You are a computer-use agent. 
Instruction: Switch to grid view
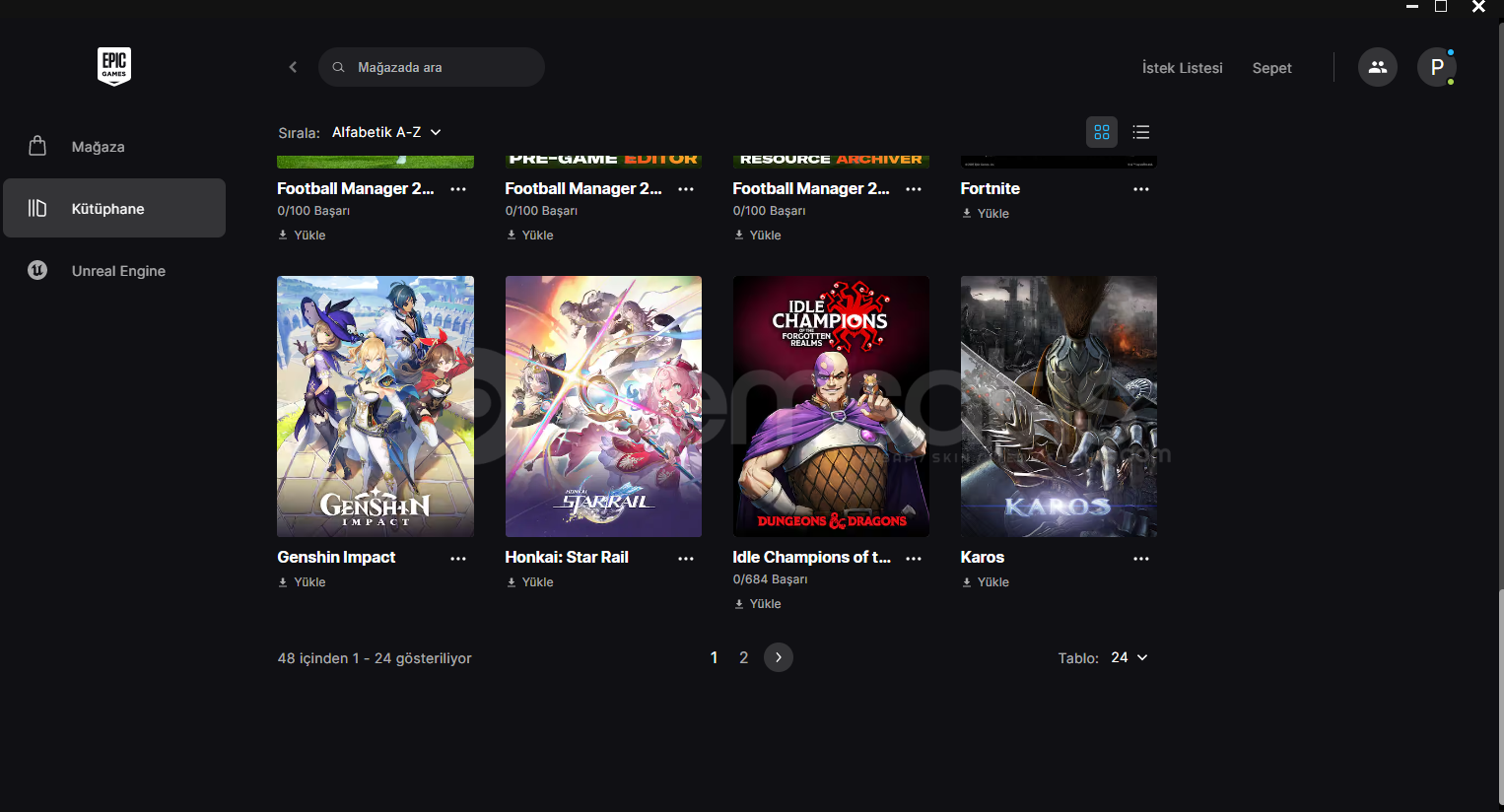pos(1102,132)
